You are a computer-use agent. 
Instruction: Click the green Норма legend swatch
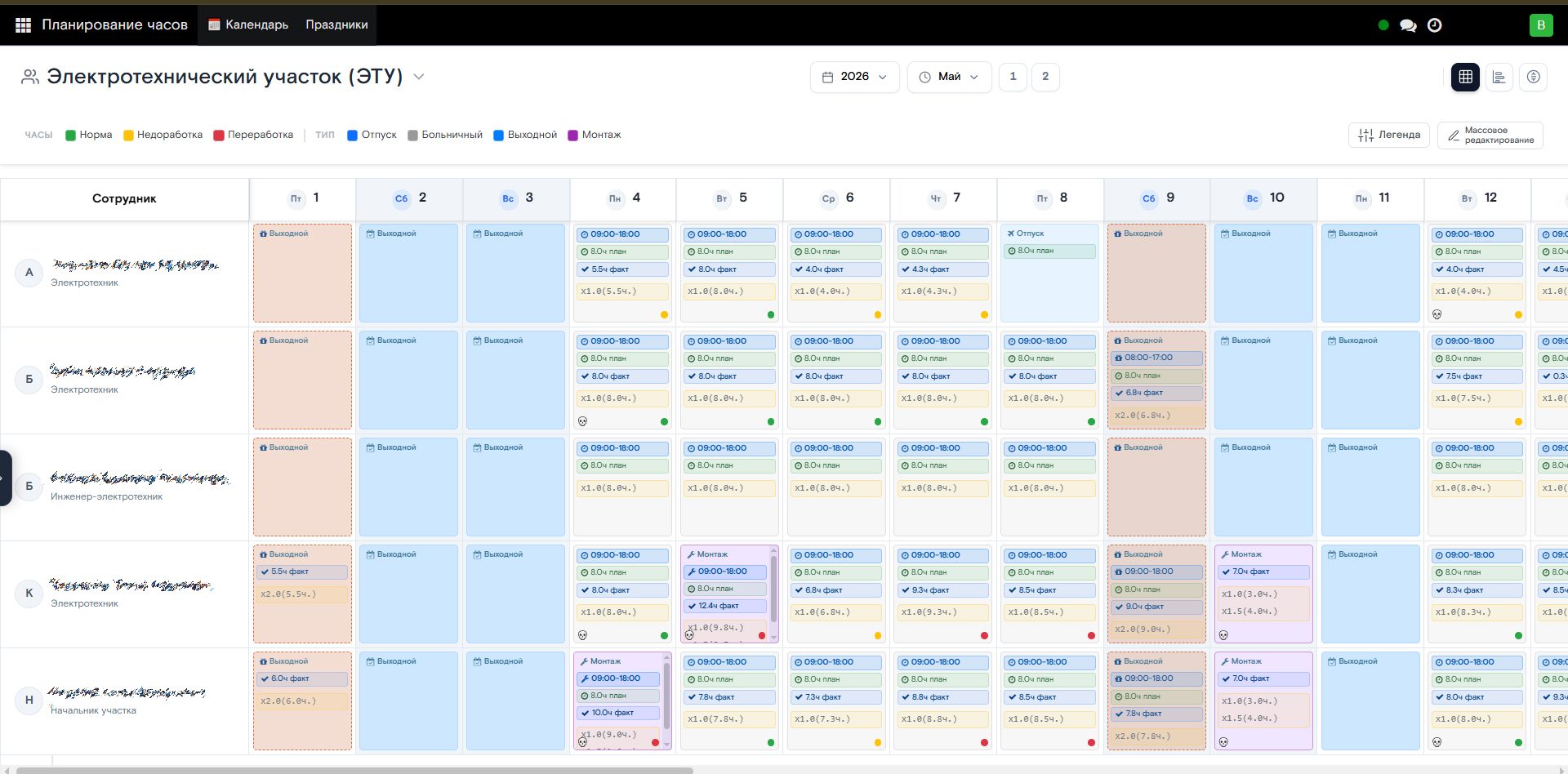pyautogui.click(x=70, y=136)
